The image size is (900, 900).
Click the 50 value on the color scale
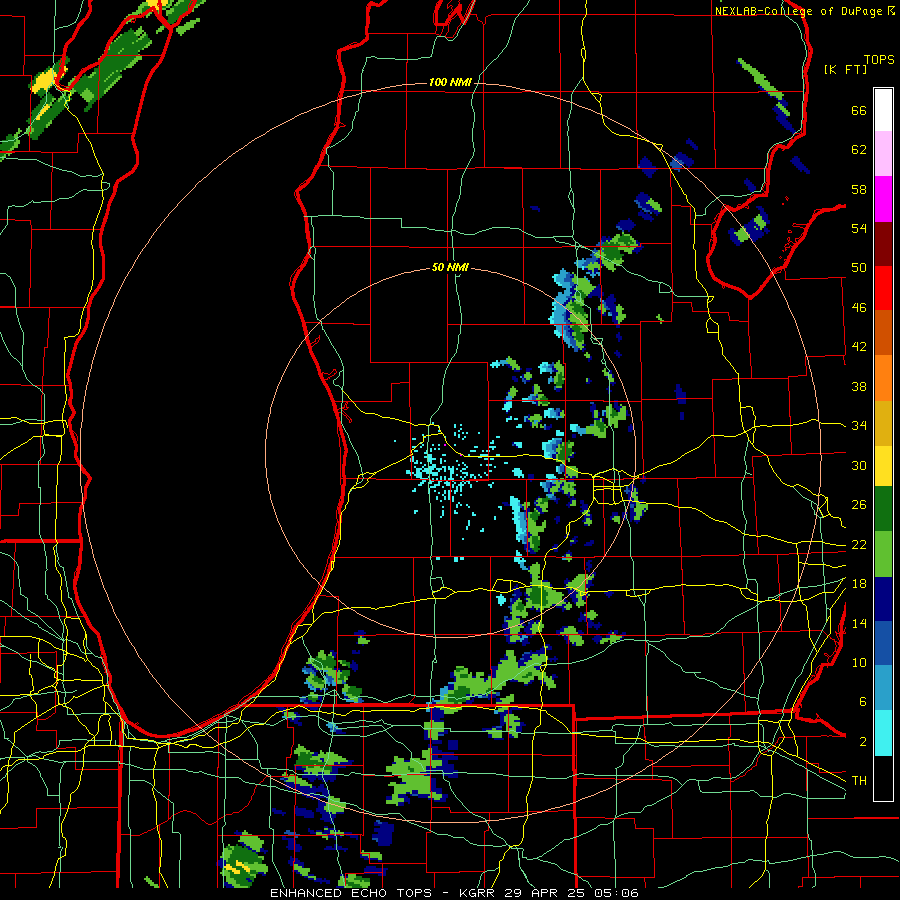coord(859,267)
